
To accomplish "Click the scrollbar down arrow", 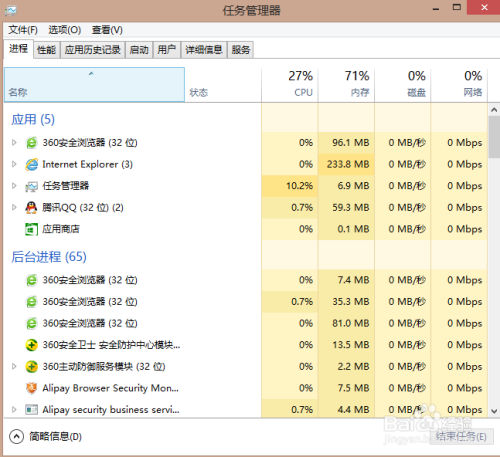I will tap(494, 411).
